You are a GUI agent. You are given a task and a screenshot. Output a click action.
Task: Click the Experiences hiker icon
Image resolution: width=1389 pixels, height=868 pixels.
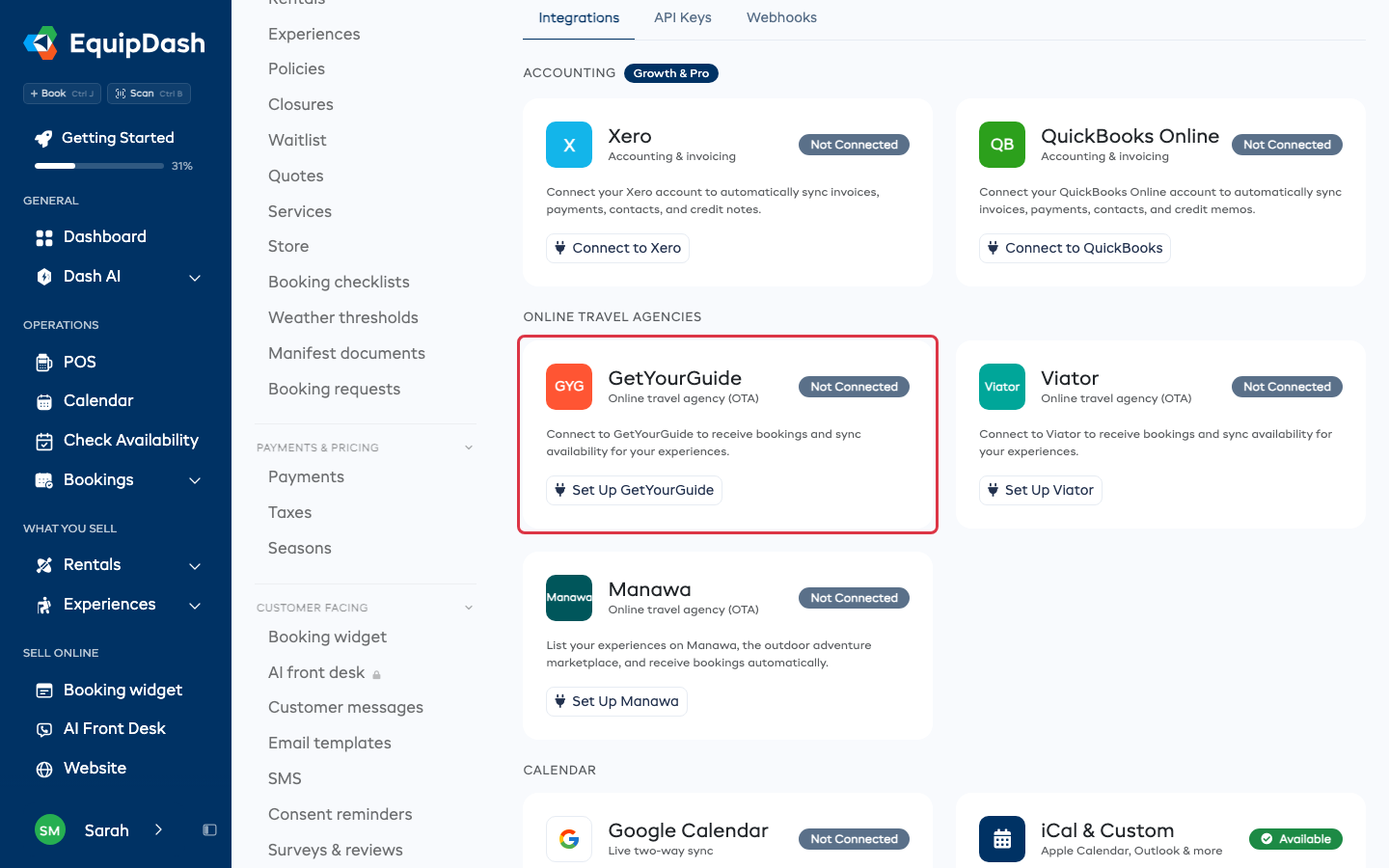coord(44,605)
